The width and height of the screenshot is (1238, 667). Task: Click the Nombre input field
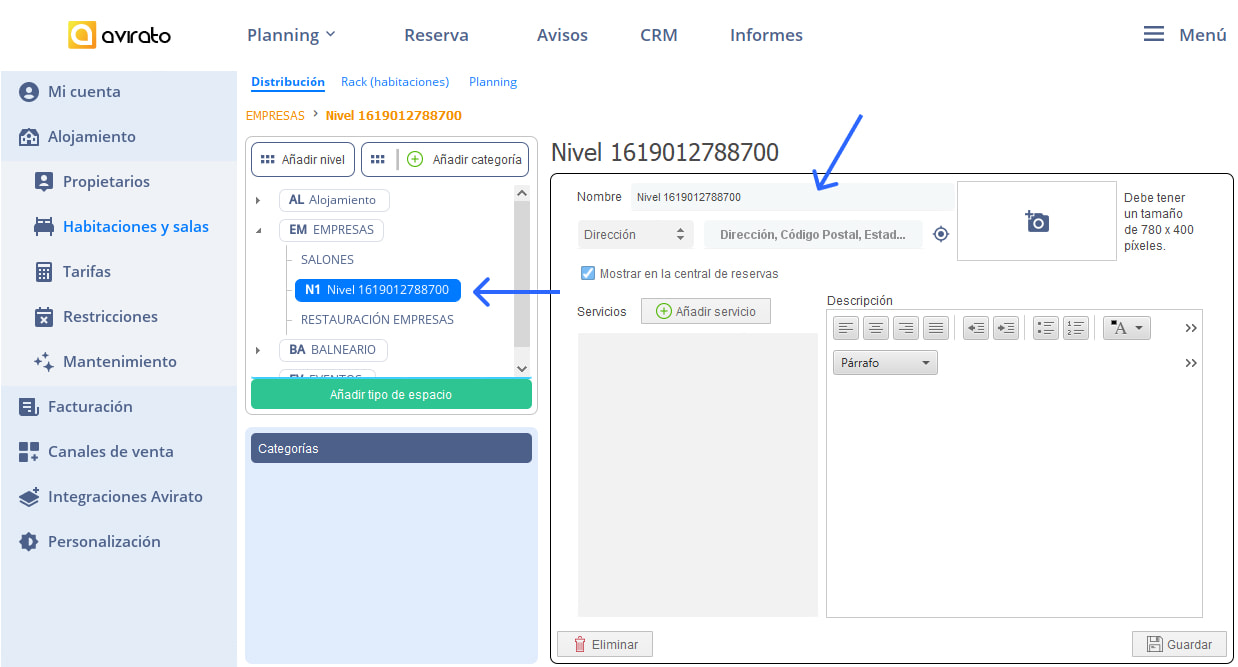point(791,197)
